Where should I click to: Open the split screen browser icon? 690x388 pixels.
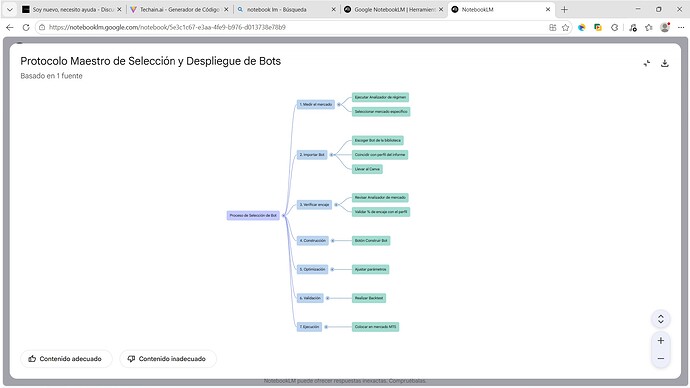[x=553, y=27]
